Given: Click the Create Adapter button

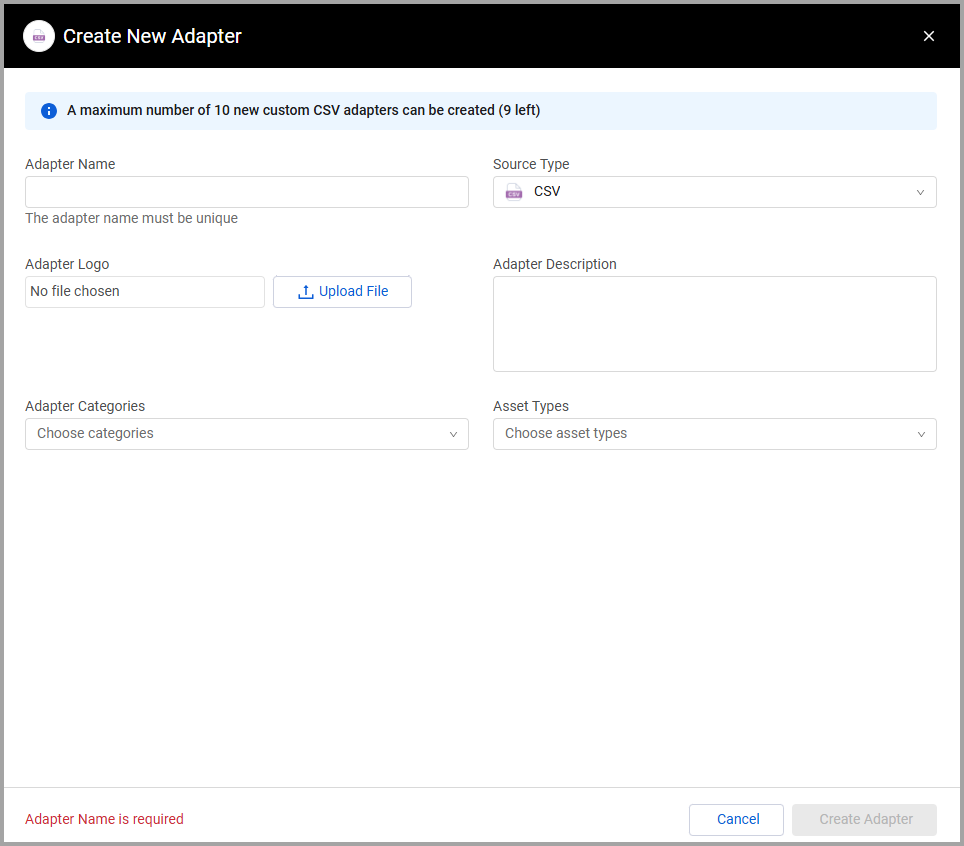Looking at the screenshot, I should [864, 820].
